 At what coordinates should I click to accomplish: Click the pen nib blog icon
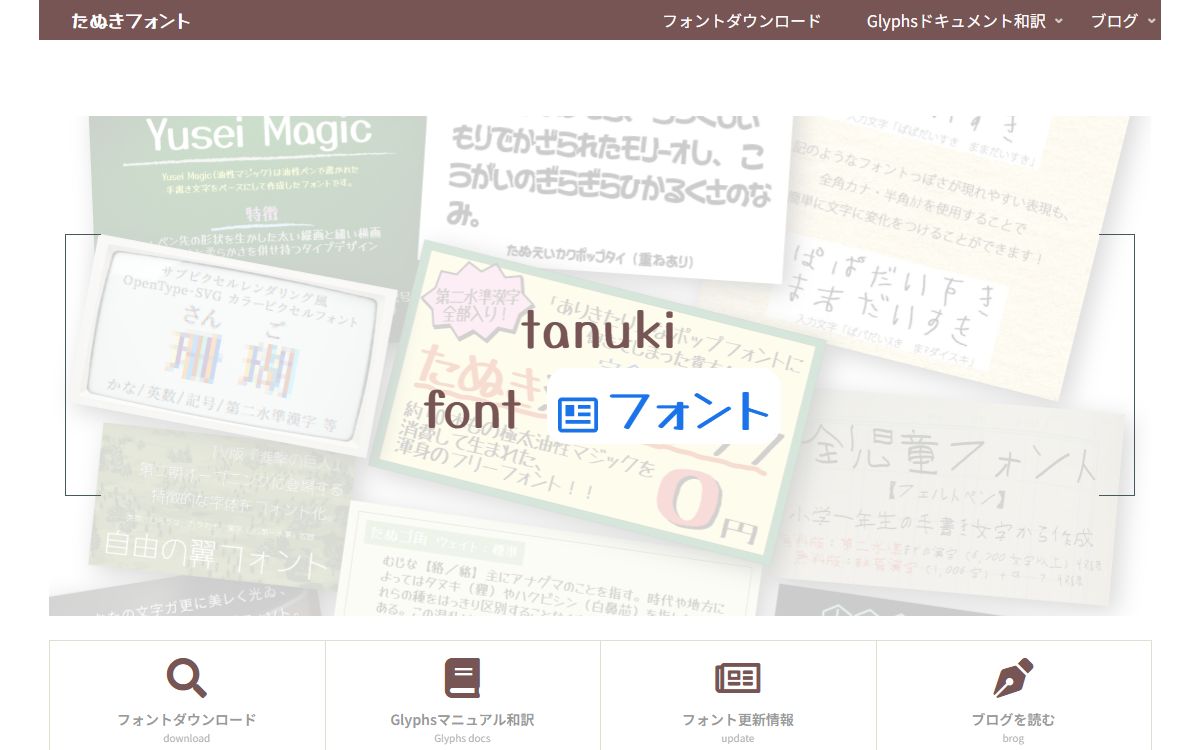click(1013, 678)
